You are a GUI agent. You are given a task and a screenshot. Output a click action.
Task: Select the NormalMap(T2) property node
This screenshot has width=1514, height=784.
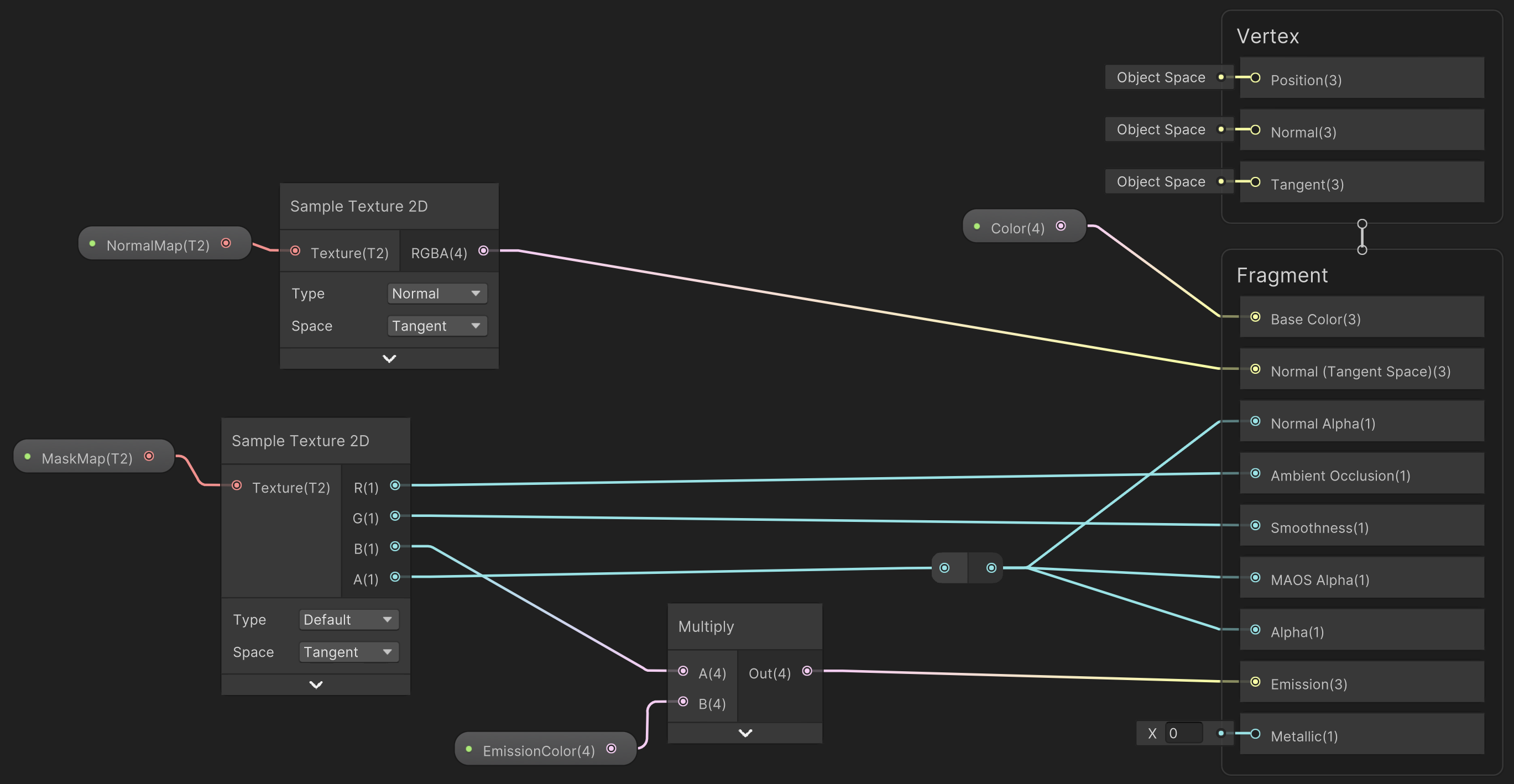coord(158,245)
